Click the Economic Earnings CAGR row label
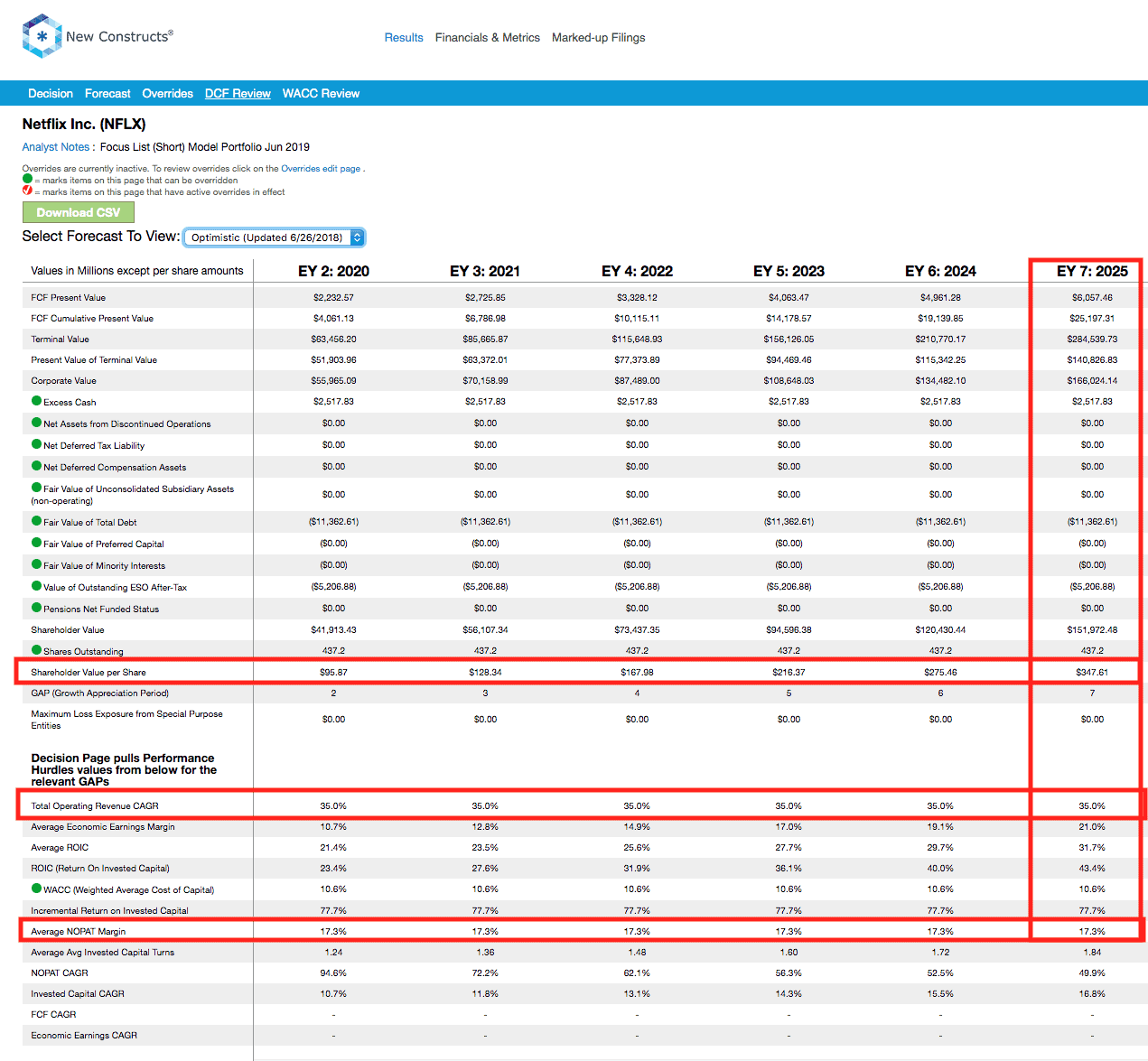This screenshot has height=1061, width=1148. coord(84,1036)
